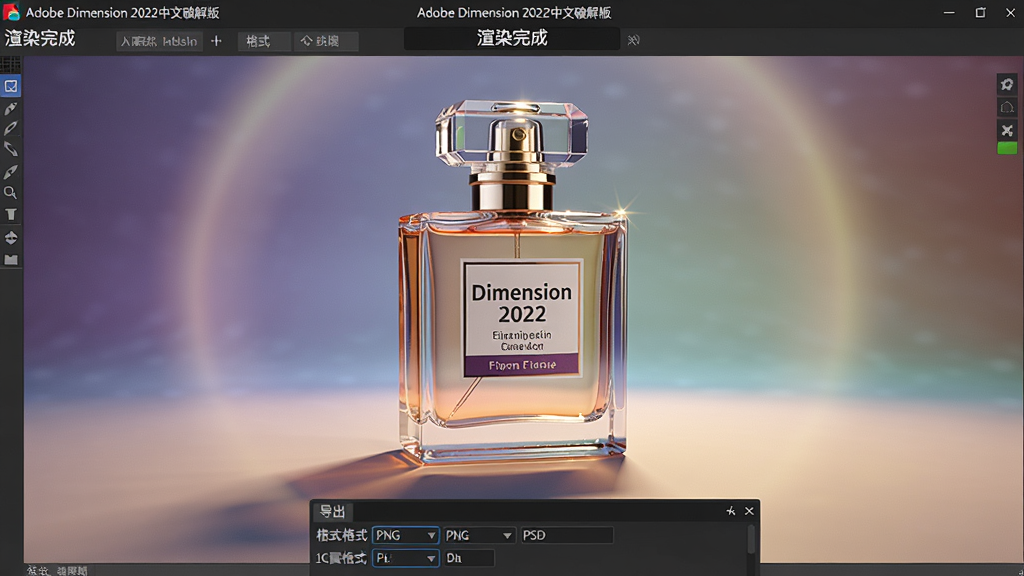Click the home view icon below the gear

(1007, 107)
